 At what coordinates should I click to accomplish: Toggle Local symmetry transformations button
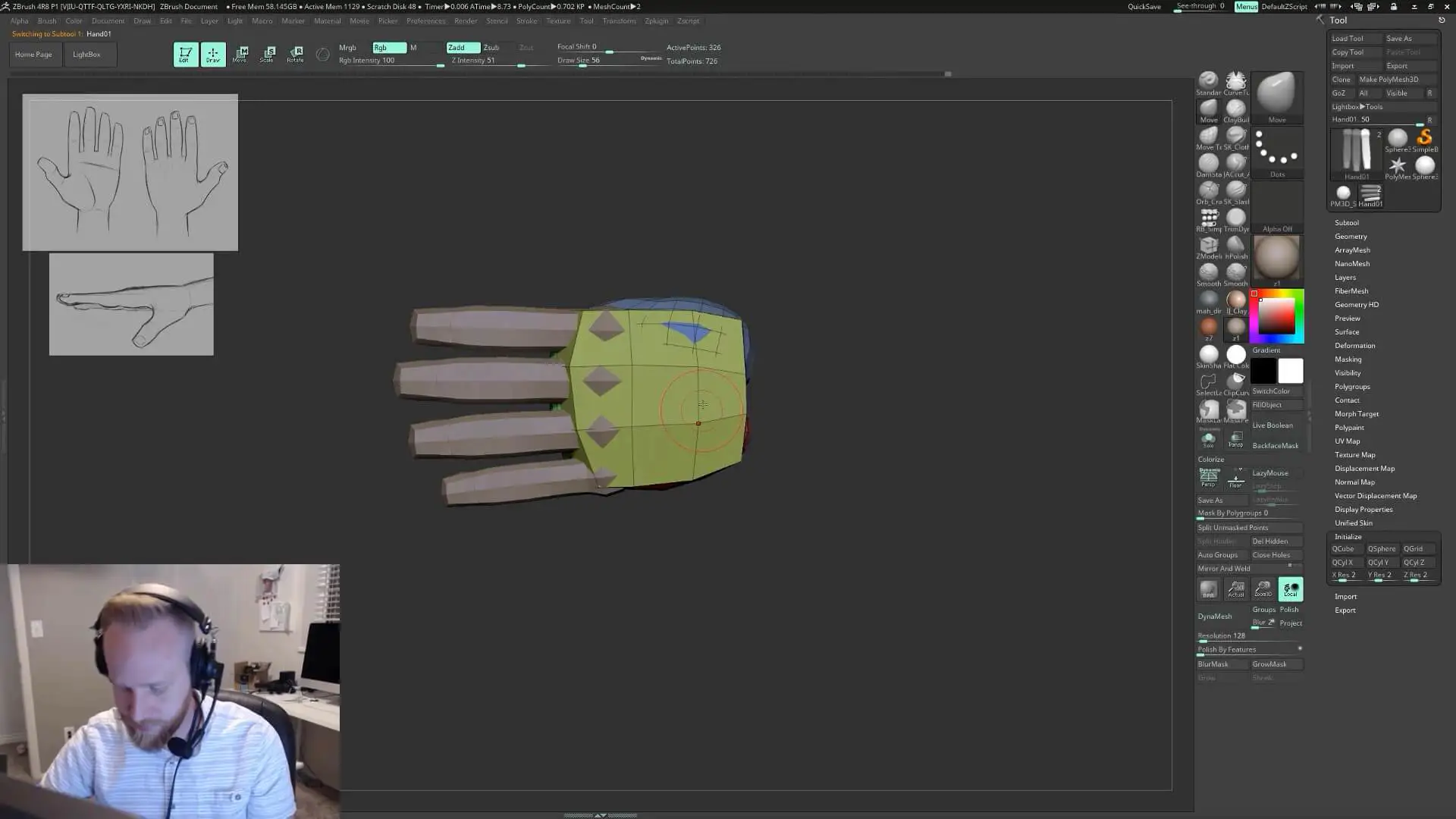1291,589
